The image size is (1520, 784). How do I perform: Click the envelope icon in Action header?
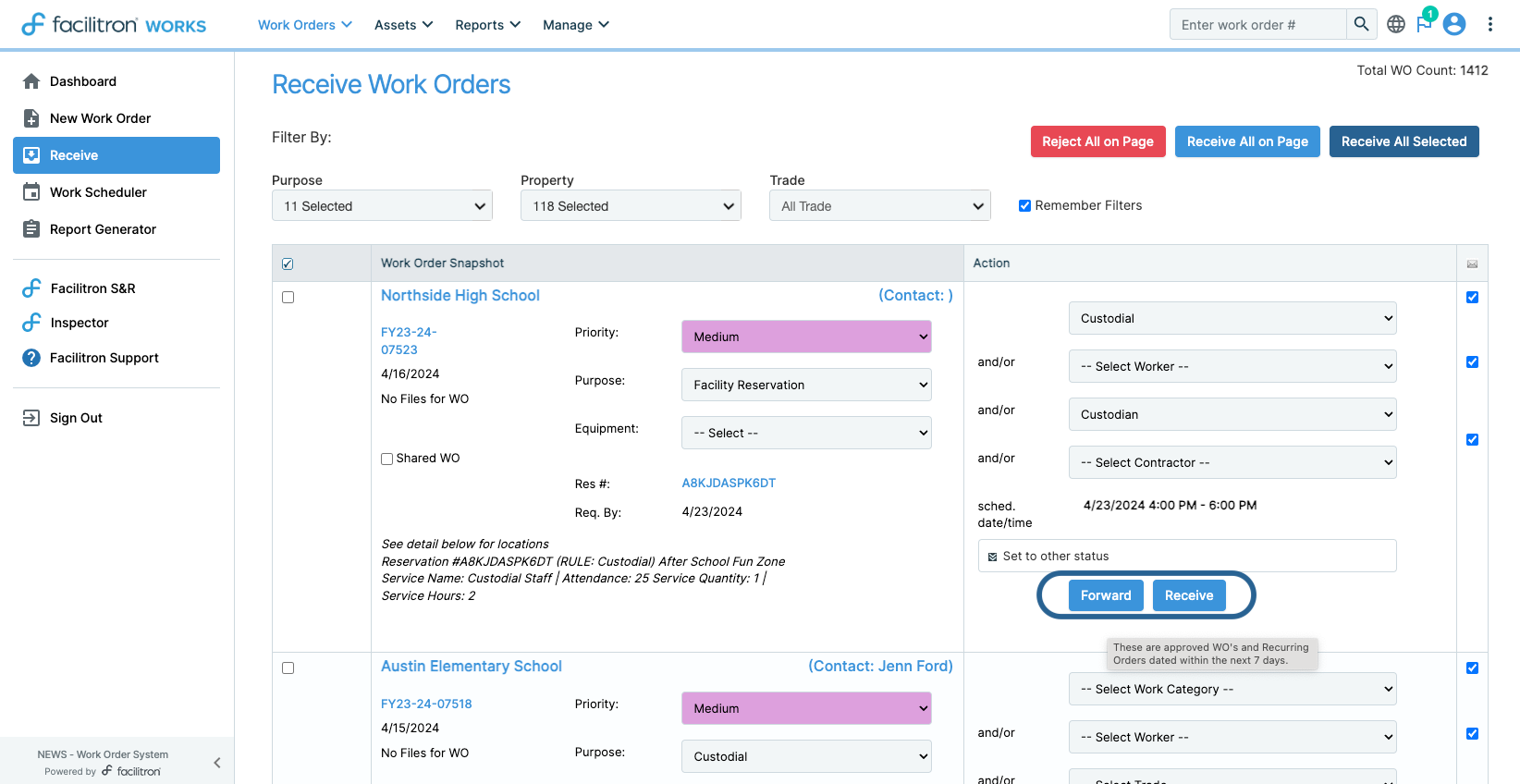[x=1472, y=264]
